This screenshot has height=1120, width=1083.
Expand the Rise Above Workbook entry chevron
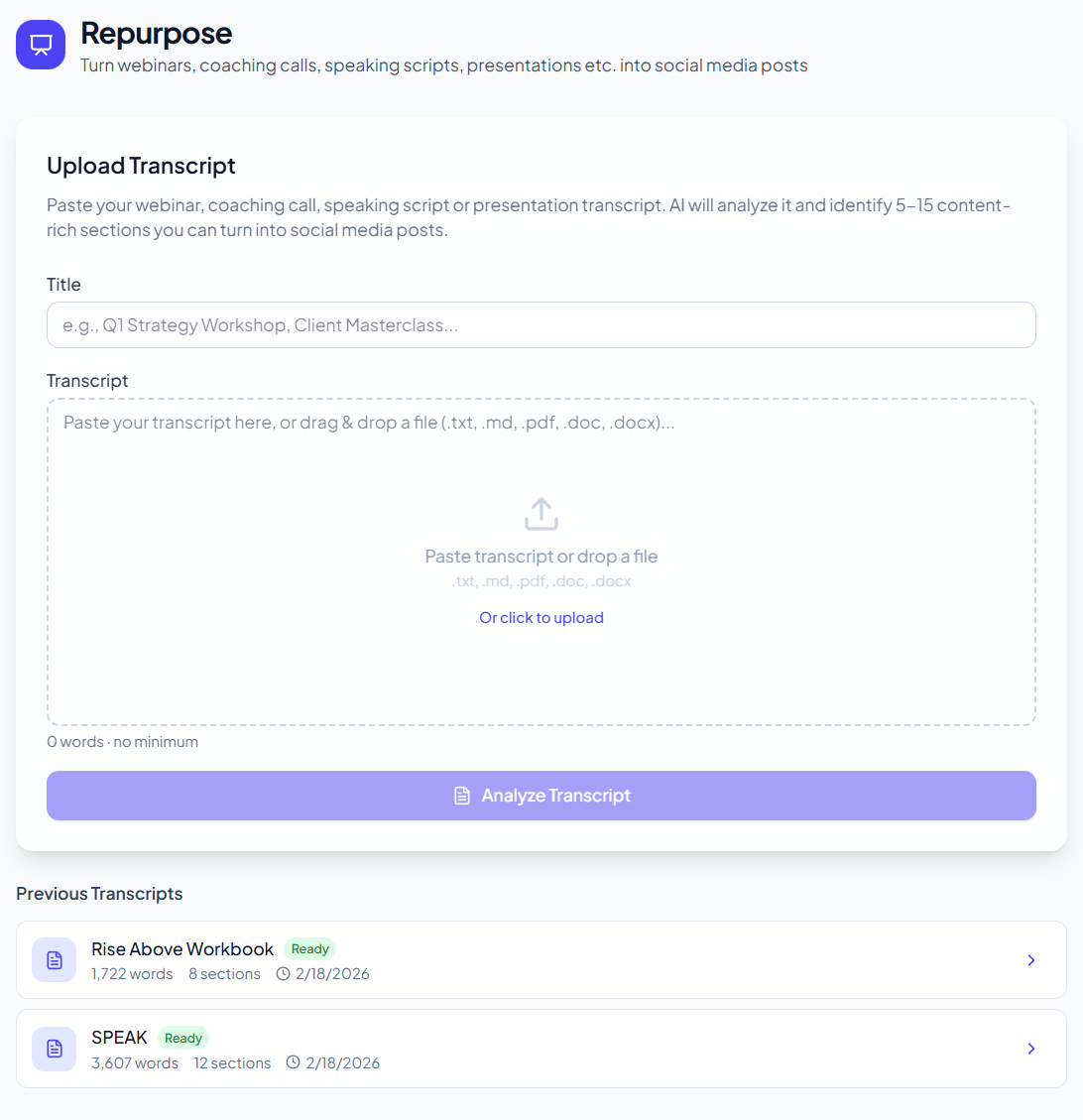point(1030,960)
